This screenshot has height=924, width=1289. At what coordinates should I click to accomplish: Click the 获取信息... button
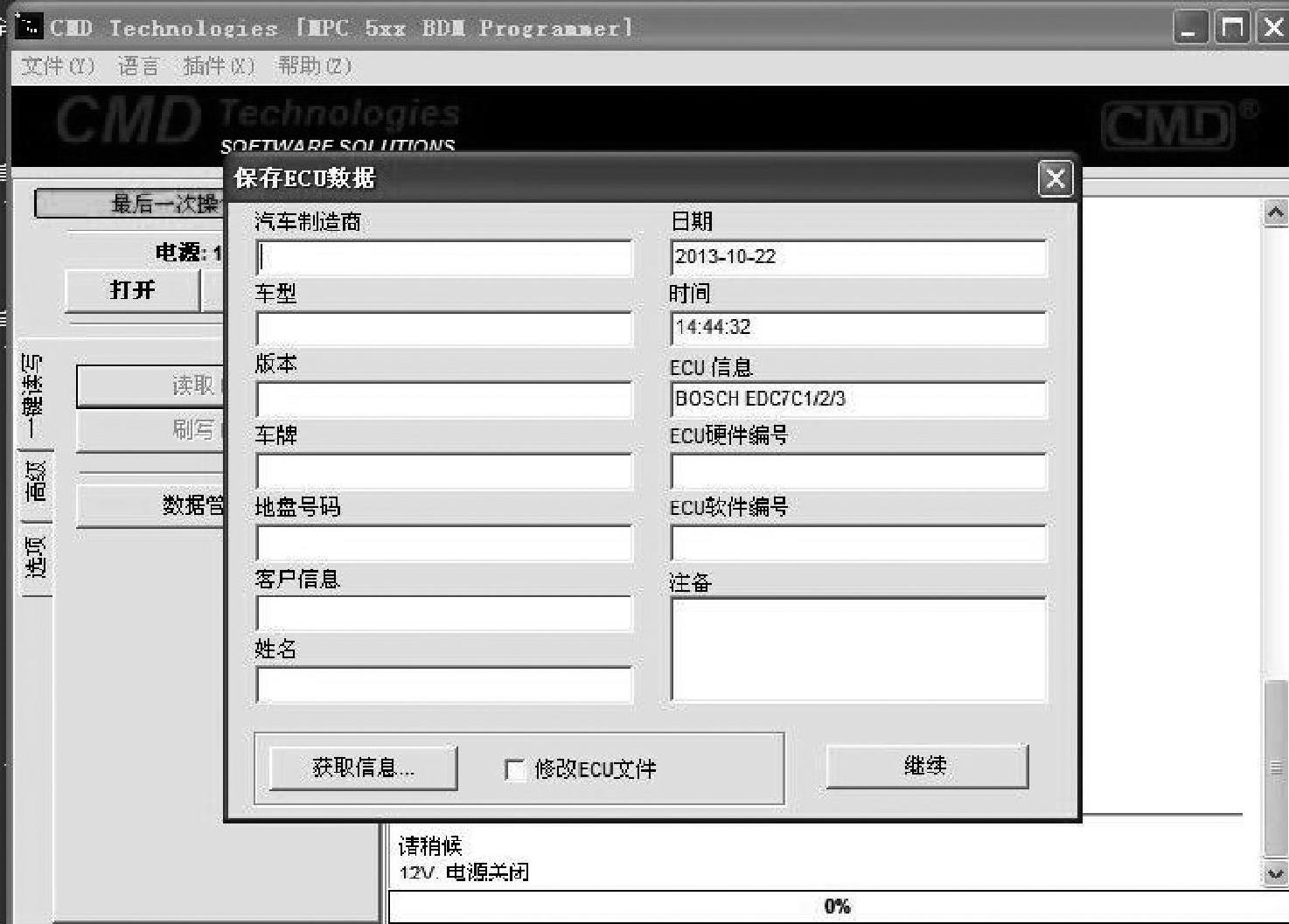363,768
